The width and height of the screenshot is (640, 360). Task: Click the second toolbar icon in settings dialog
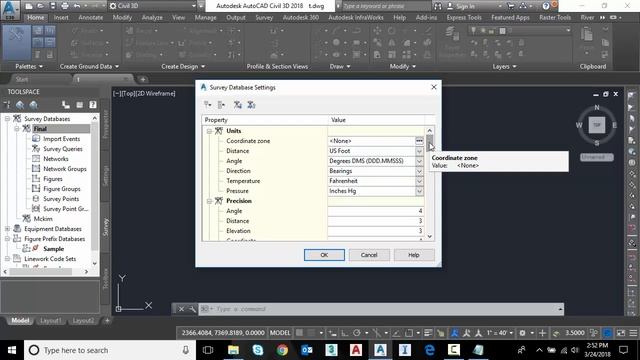[x=221, y=105]
